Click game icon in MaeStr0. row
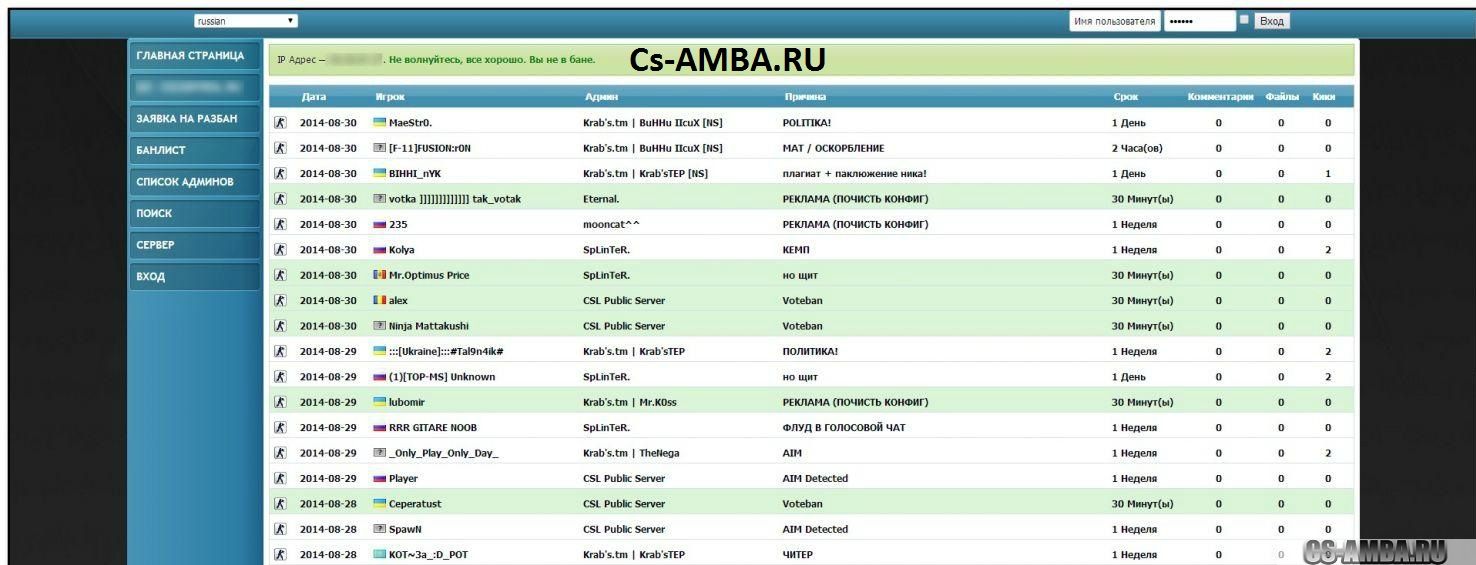This screenshot has height=565, width=1476. [281, 122]
